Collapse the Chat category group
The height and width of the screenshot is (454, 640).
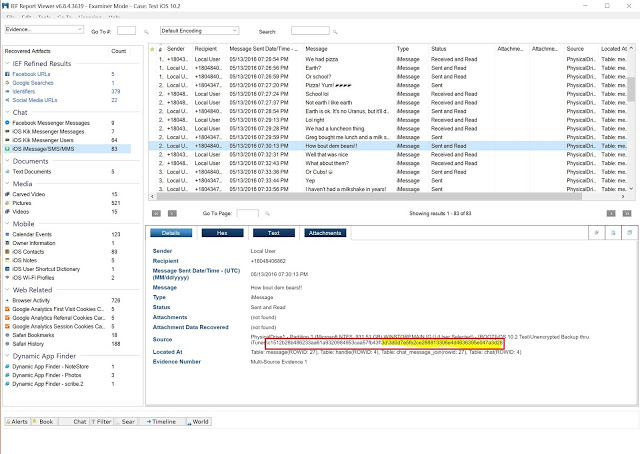tap(7, 112)
